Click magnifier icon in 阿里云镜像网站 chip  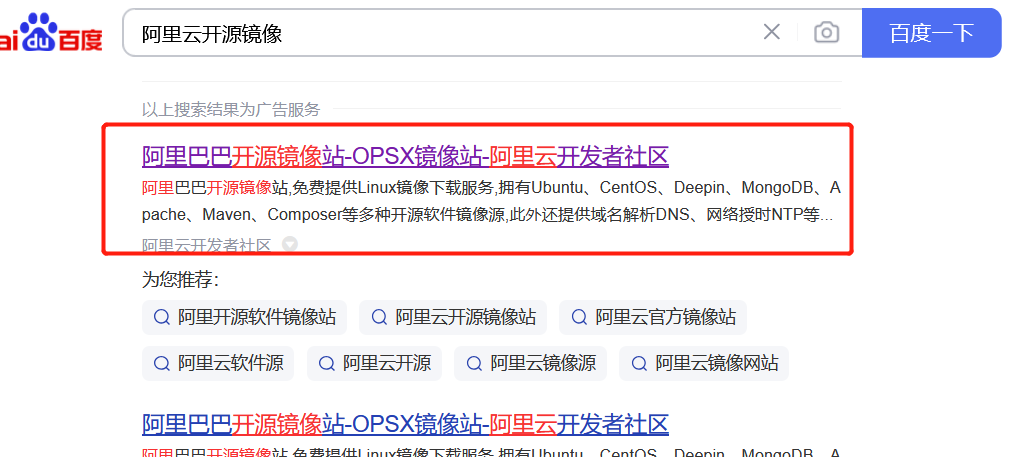point(639,363)
